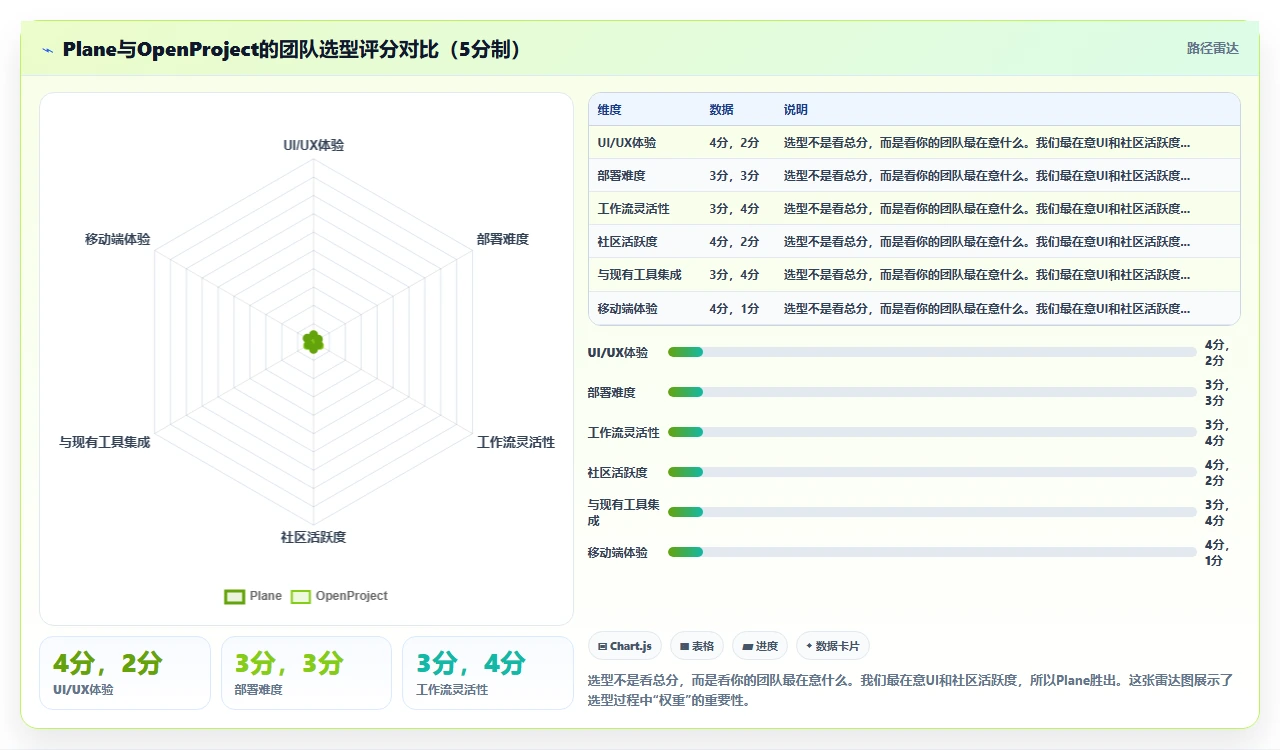Click the 数据卡片 chip
Image resolution: width=1280 pixels, height=750 pixels.
tap(833, 646)
